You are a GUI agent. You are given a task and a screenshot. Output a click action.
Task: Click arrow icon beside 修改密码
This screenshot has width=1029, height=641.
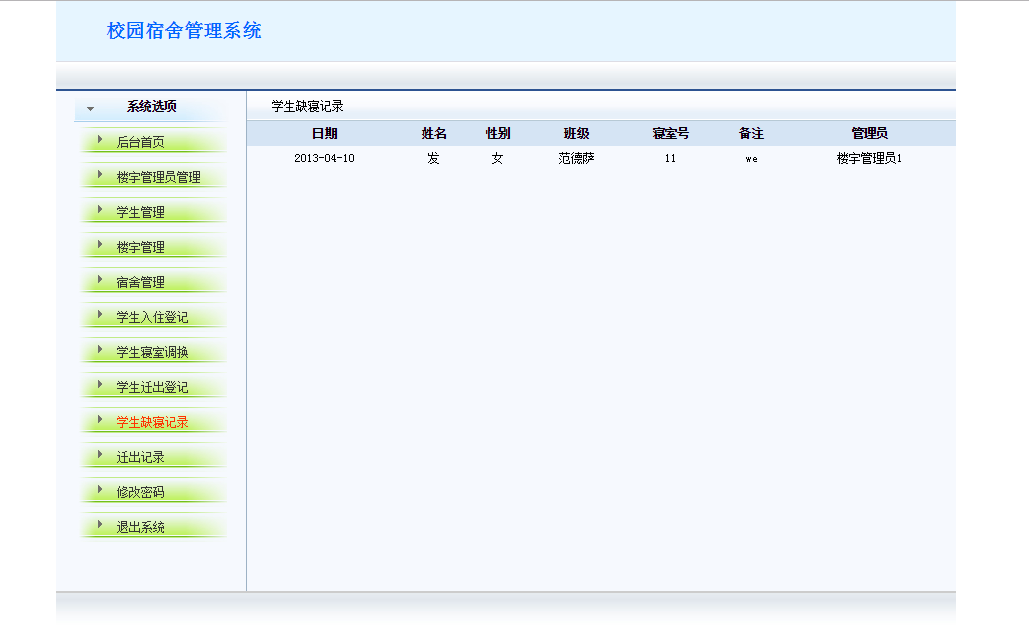click(100, 489)
